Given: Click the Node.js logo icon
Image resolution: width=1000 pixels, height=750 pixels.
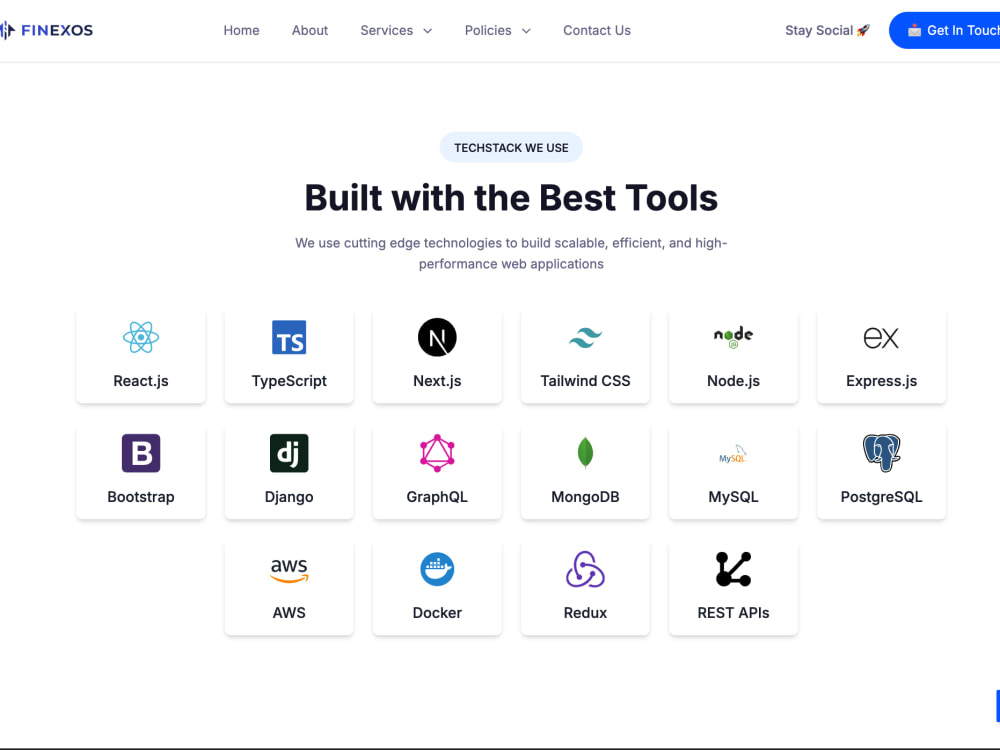Looking at the screenshot, I should 733,337.
